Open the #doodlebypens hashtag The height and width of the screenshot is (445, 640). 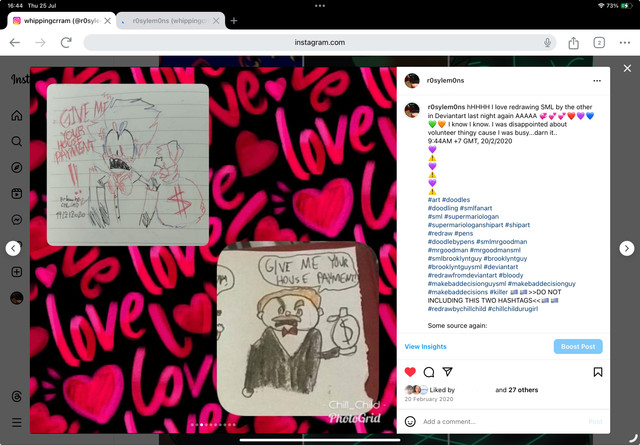click(x=451, y=242)
